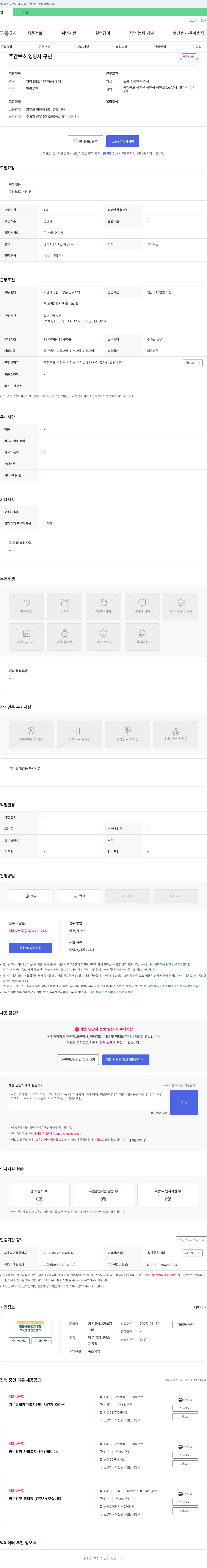Viewport: 207px width, 1568px height.
Task: Click the 통근버스 welfare icon
Action: point(26,606)
